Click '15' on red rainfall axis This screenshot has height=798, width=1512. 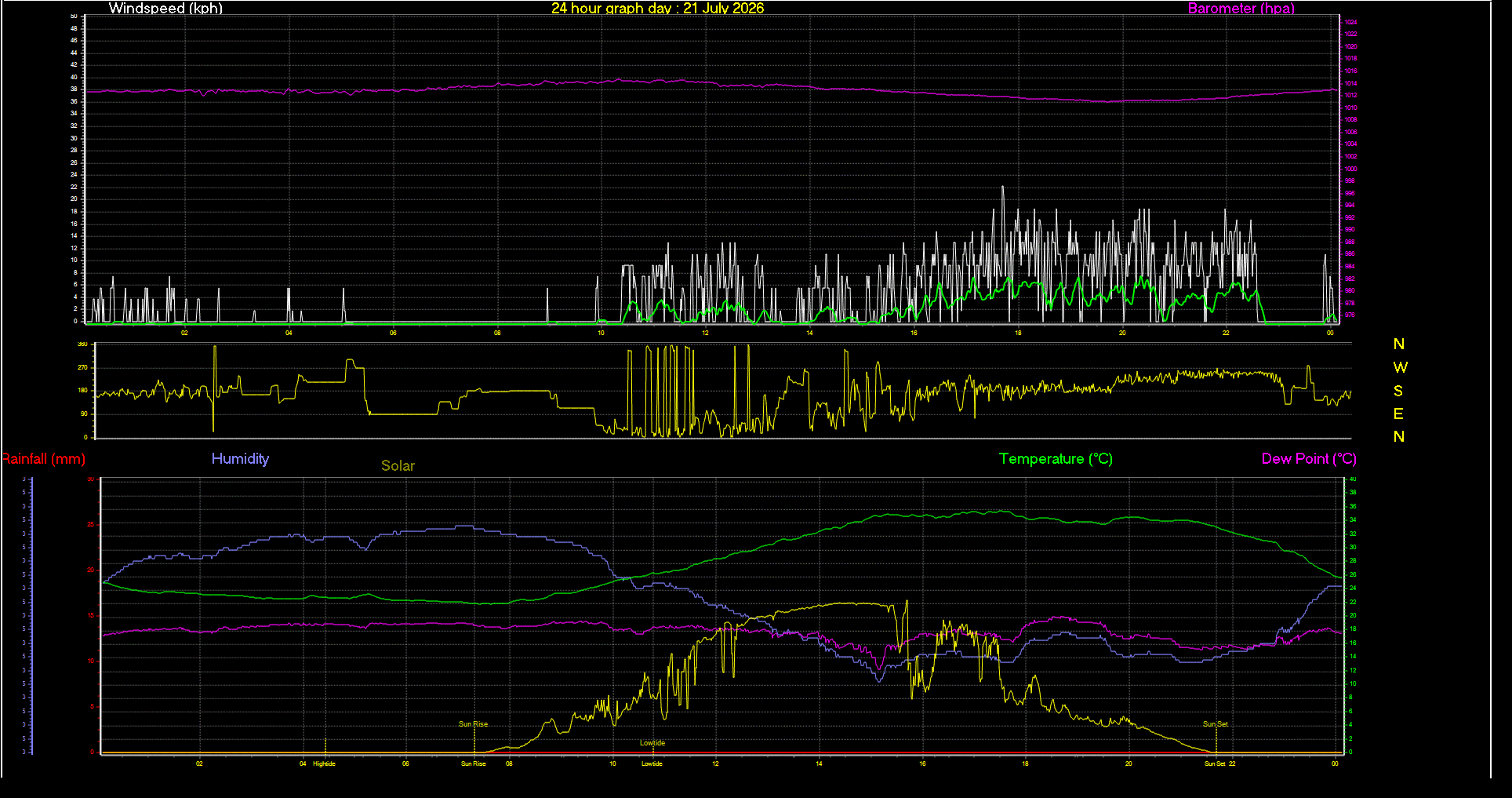pyautogui.click(x=91, y=616)
